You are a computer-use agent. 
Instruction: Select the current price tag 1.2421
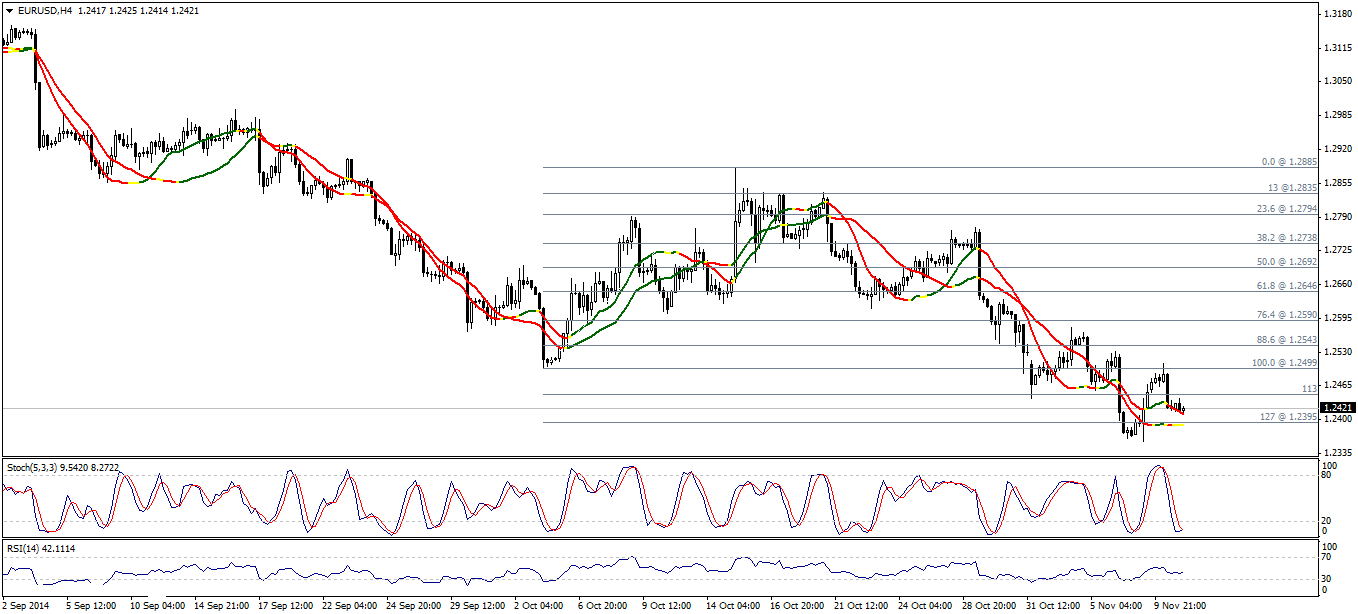click(1336, 408)
